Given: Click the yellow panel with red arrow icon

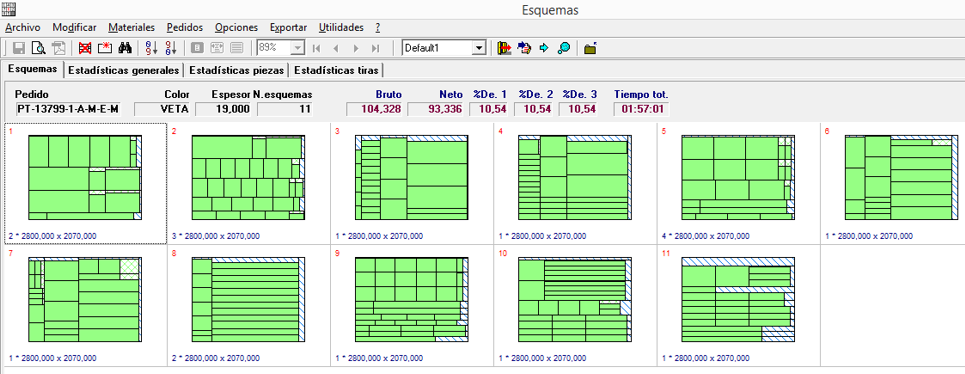Looking at the screenshot, I should (505, 48).
